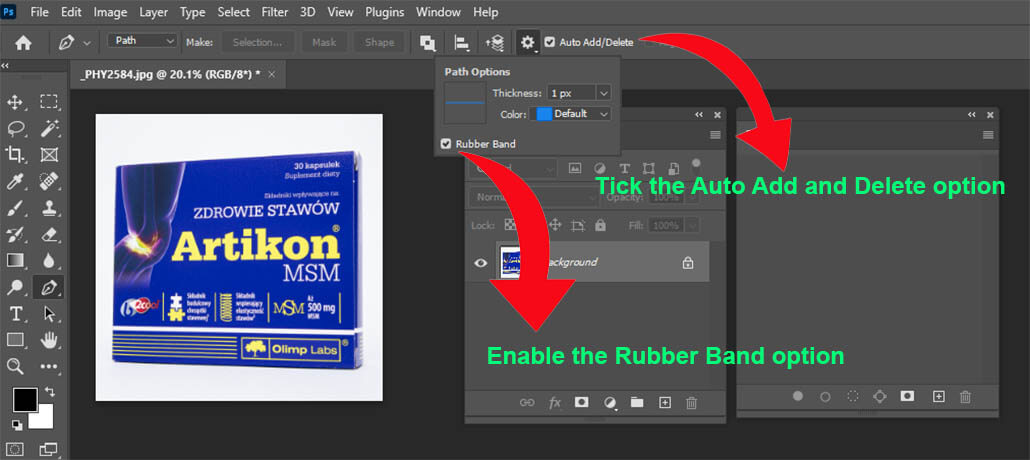The width and height of the screenshot is (1030, 460).
Task: Hide the Background layer with eye icon
Action: click(481, 263)
